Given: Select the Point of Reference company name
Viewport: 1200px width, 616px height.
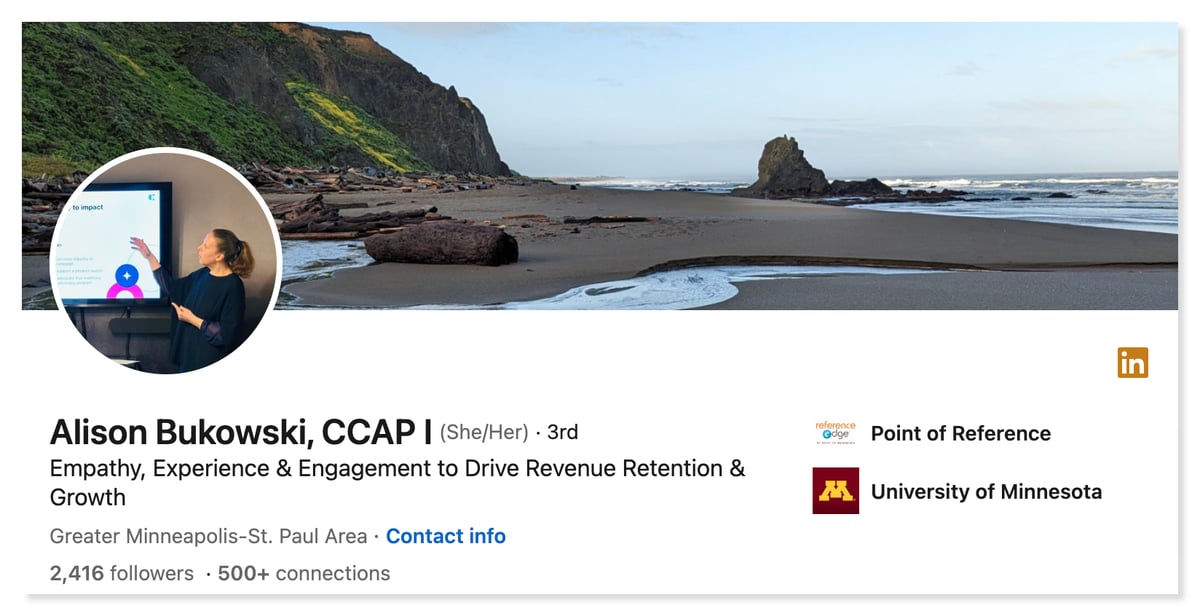Looking at the screenshot, I should (960, 433).
